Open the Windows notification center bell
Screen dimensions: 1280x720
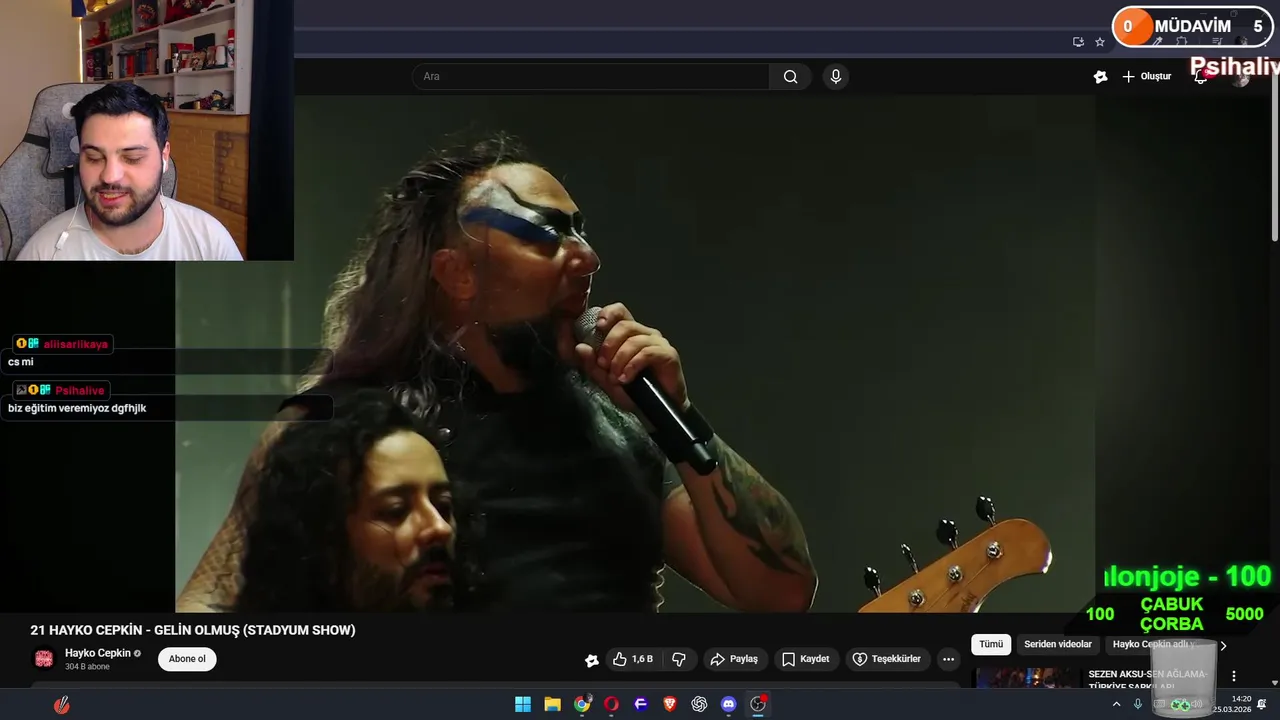[x=1262, y=704]
